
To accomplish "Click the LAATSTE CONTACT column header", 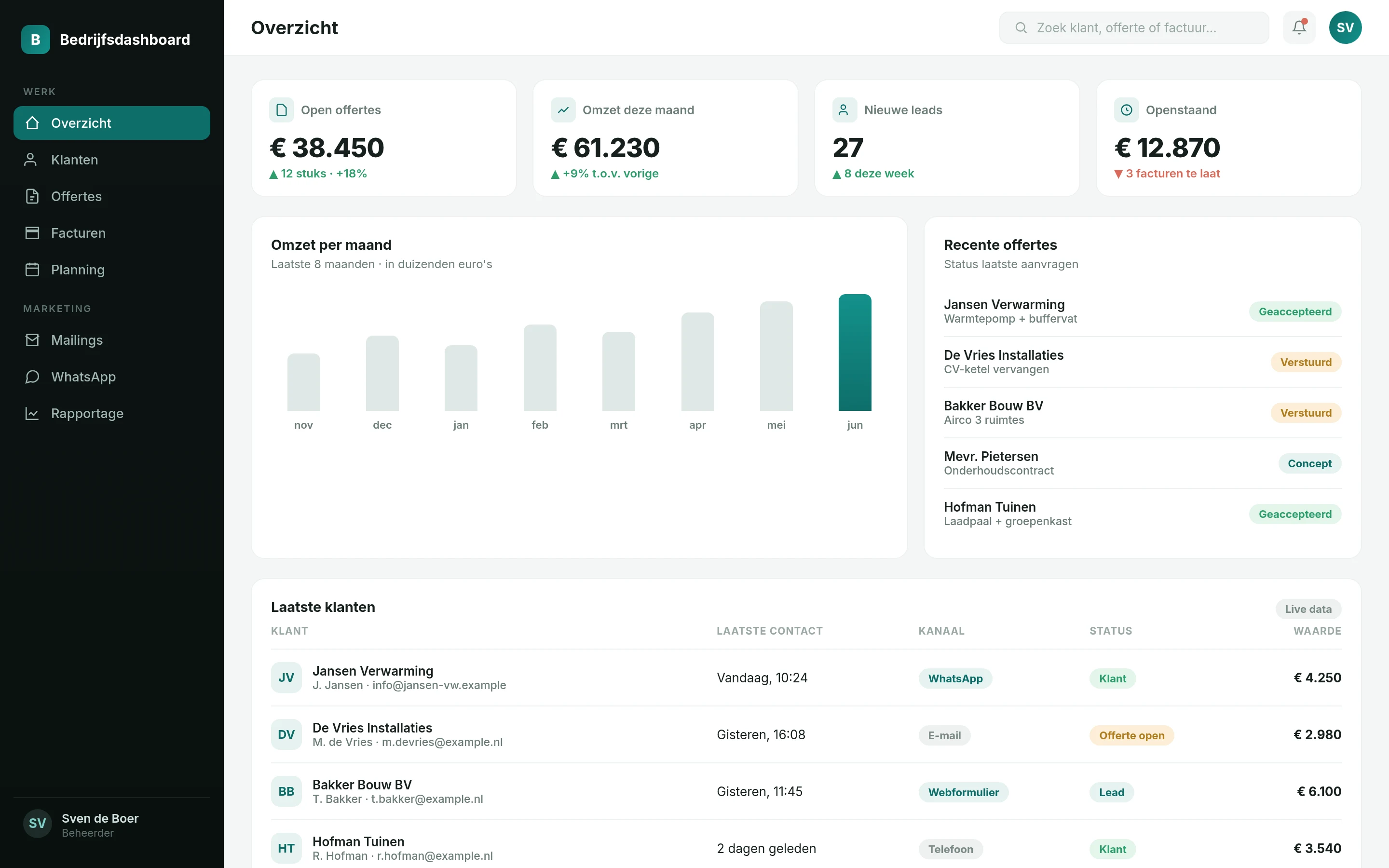I will pos(769,631).
